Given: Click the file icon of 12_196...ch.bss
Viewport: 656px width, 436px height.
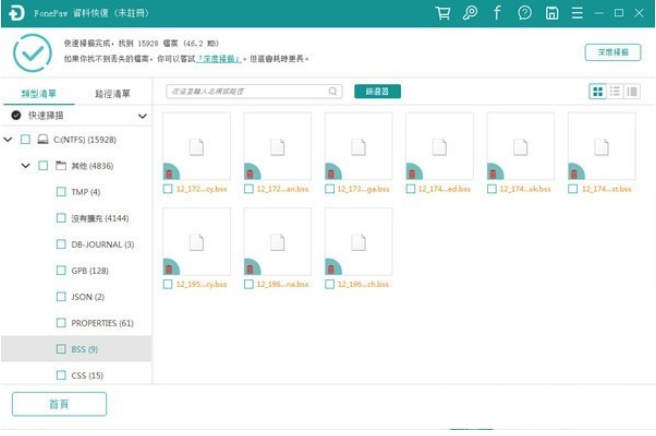Looking at the screenshot, I should tap(359, 242).
